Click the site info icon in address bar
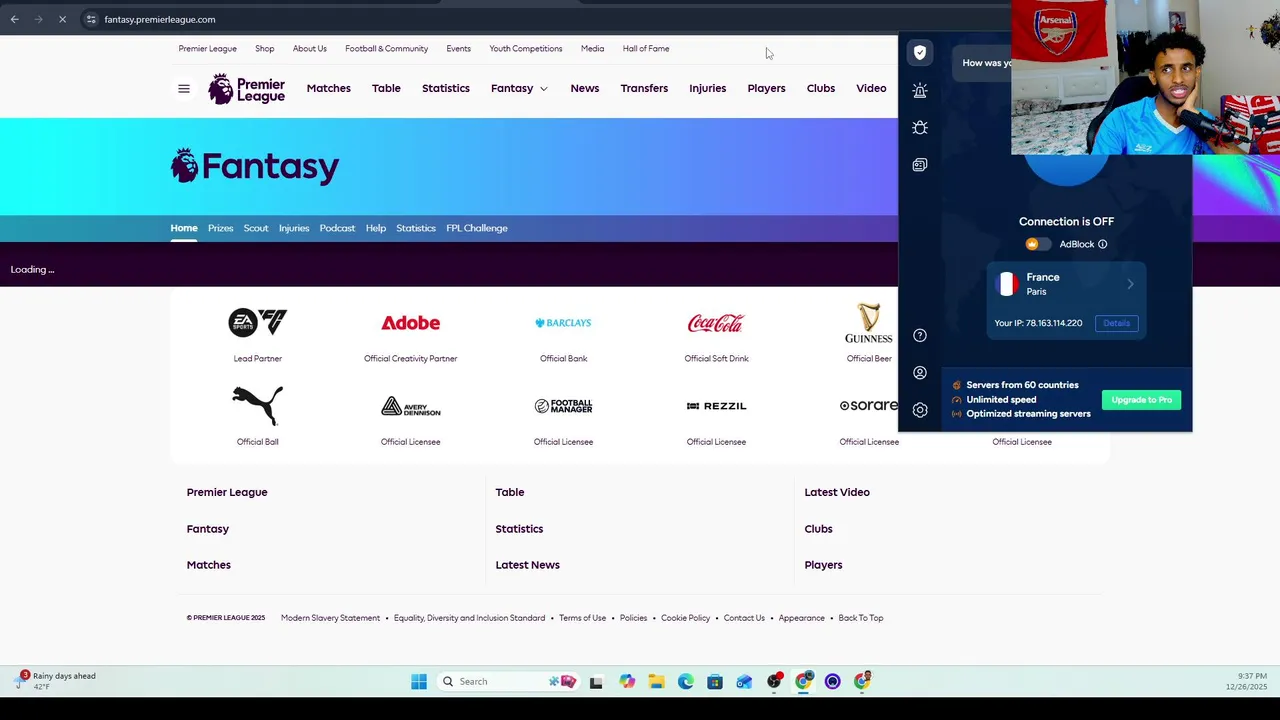 click(90, 19)
